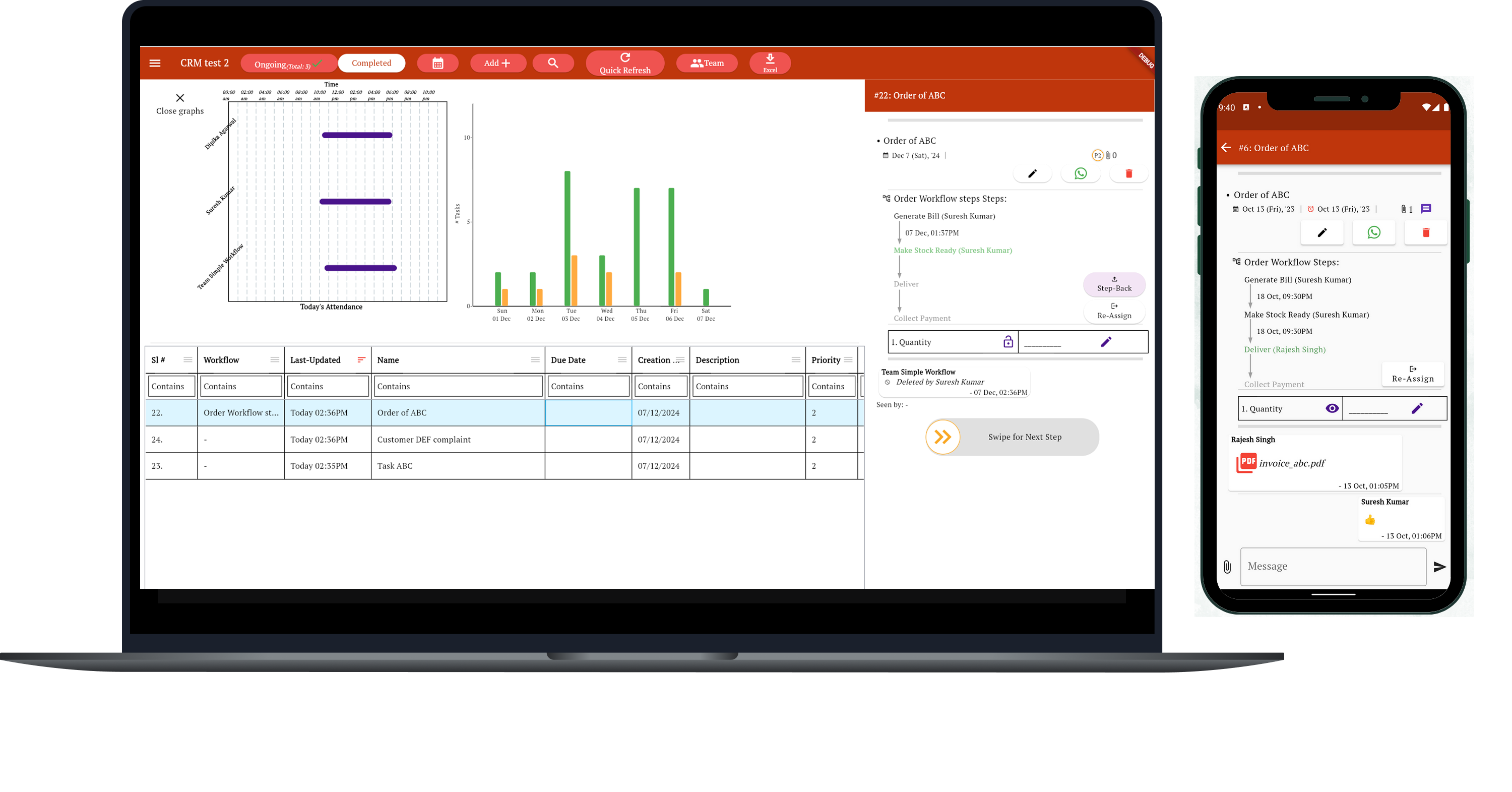The height and width of the screenshot is (792, 1512).
Task: Edit task #22 with the pencil icon
Action: 1033,174
